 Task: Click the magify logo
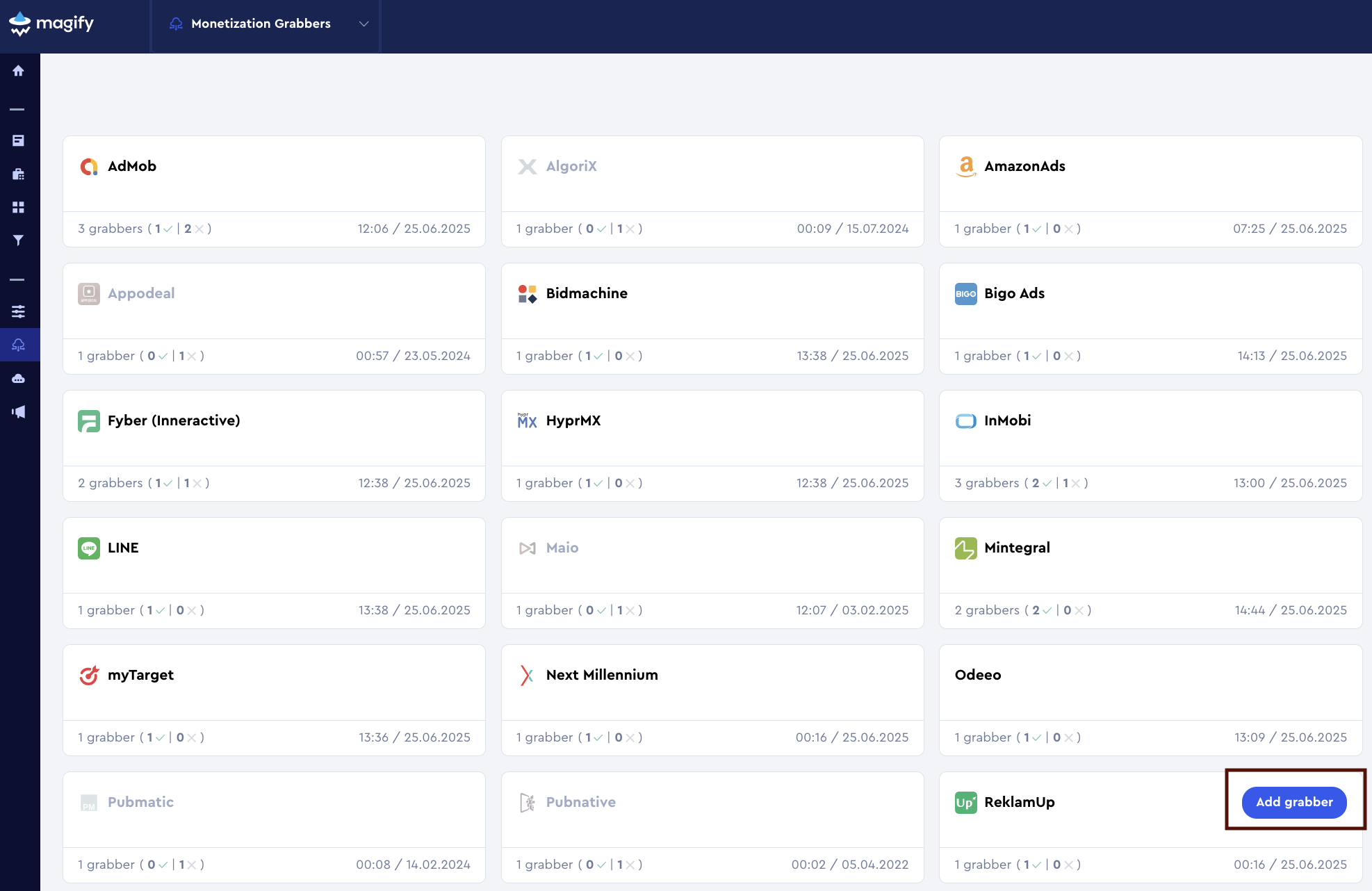(x=51, y=24)
